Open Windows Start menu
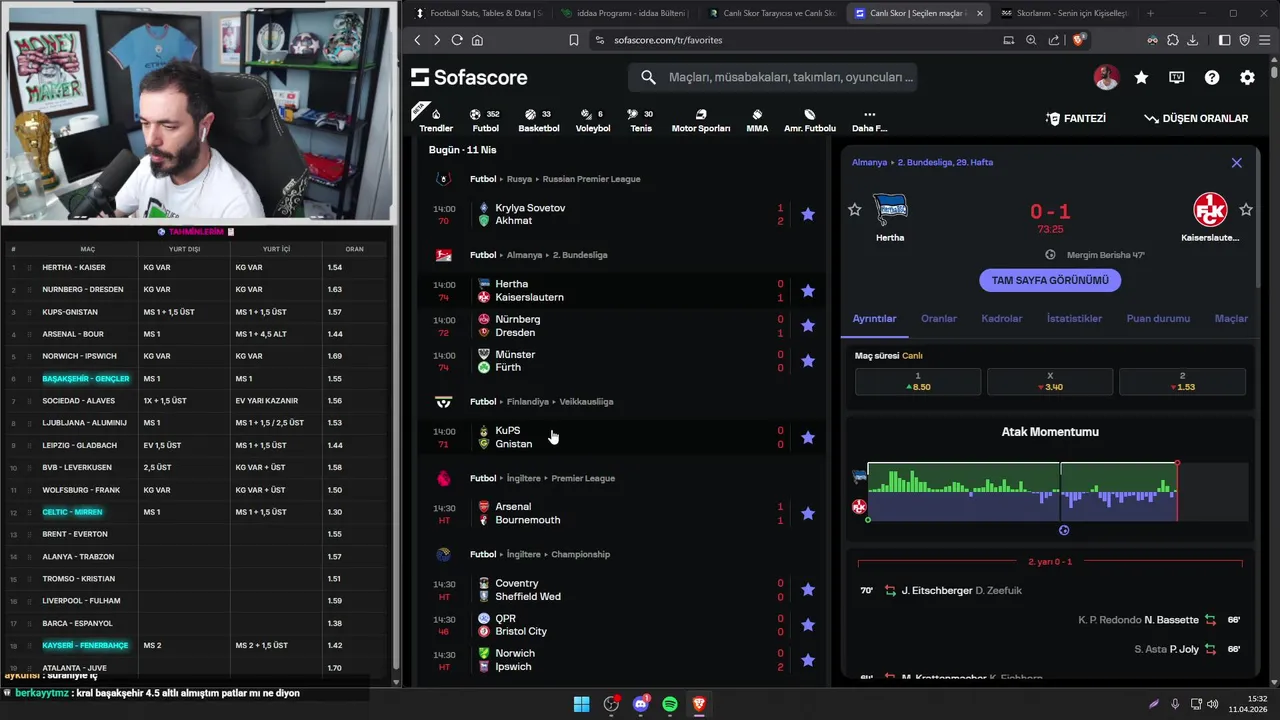This screenshot has width=1280, height=720. coord(581,704)
